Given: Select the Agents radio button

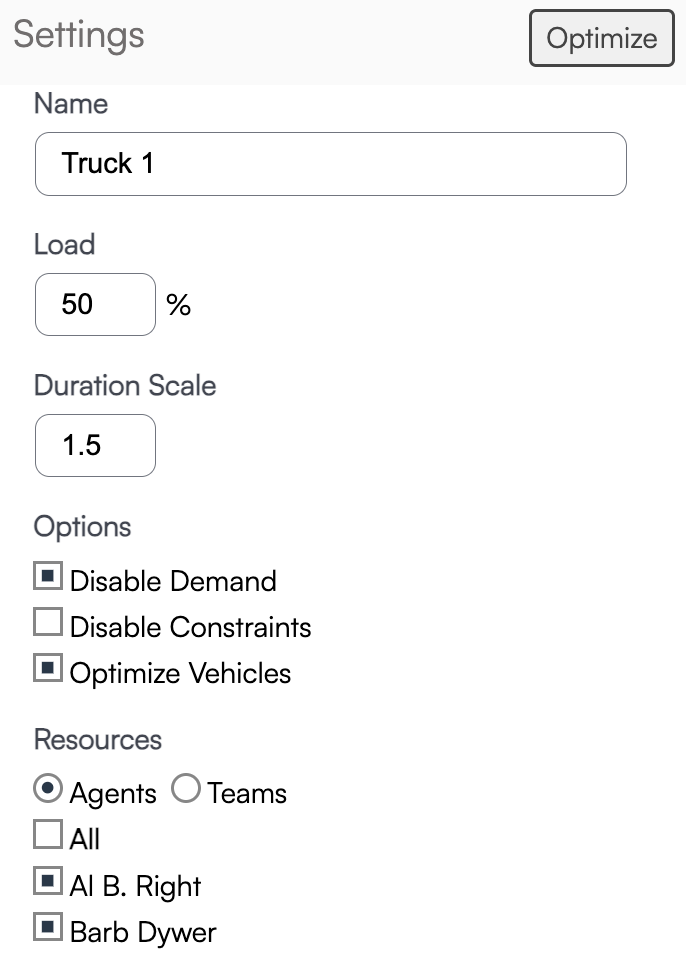Looking at the screenshot, I should (48, 790).
